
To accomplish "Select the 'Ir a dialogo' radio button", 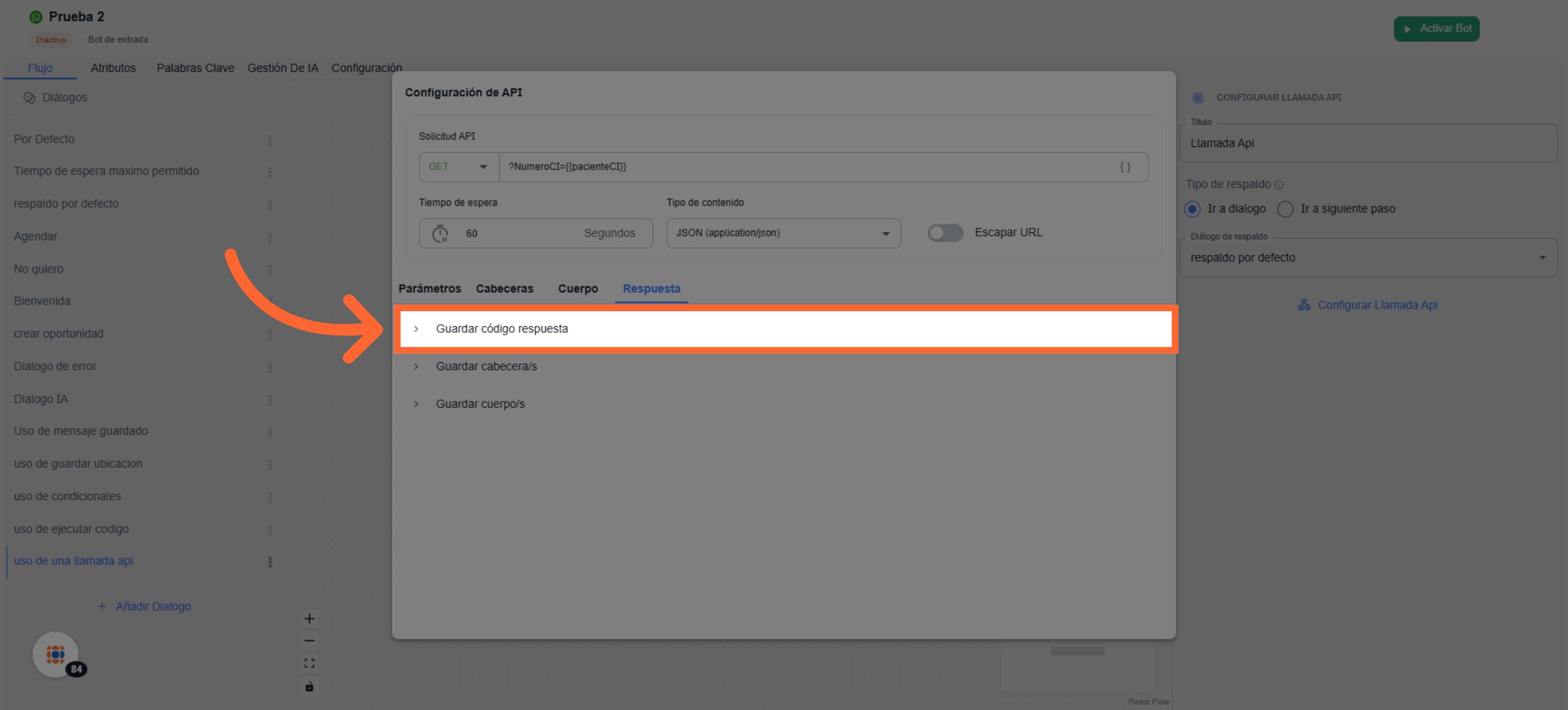I will [1192, 209].
